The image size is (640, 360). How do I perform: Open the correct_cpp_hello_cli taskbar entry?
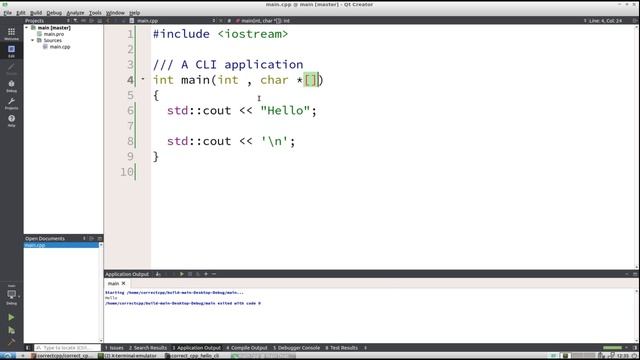tap(192, 356)
